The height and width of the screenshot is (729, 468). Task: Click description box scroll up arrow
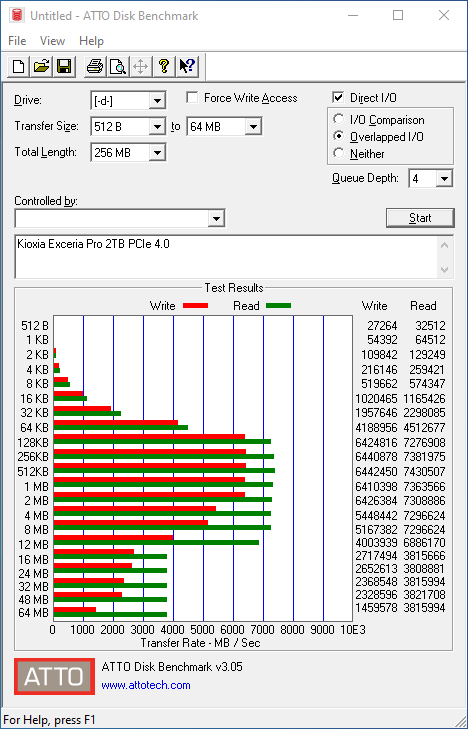click(x=445, y=245)
